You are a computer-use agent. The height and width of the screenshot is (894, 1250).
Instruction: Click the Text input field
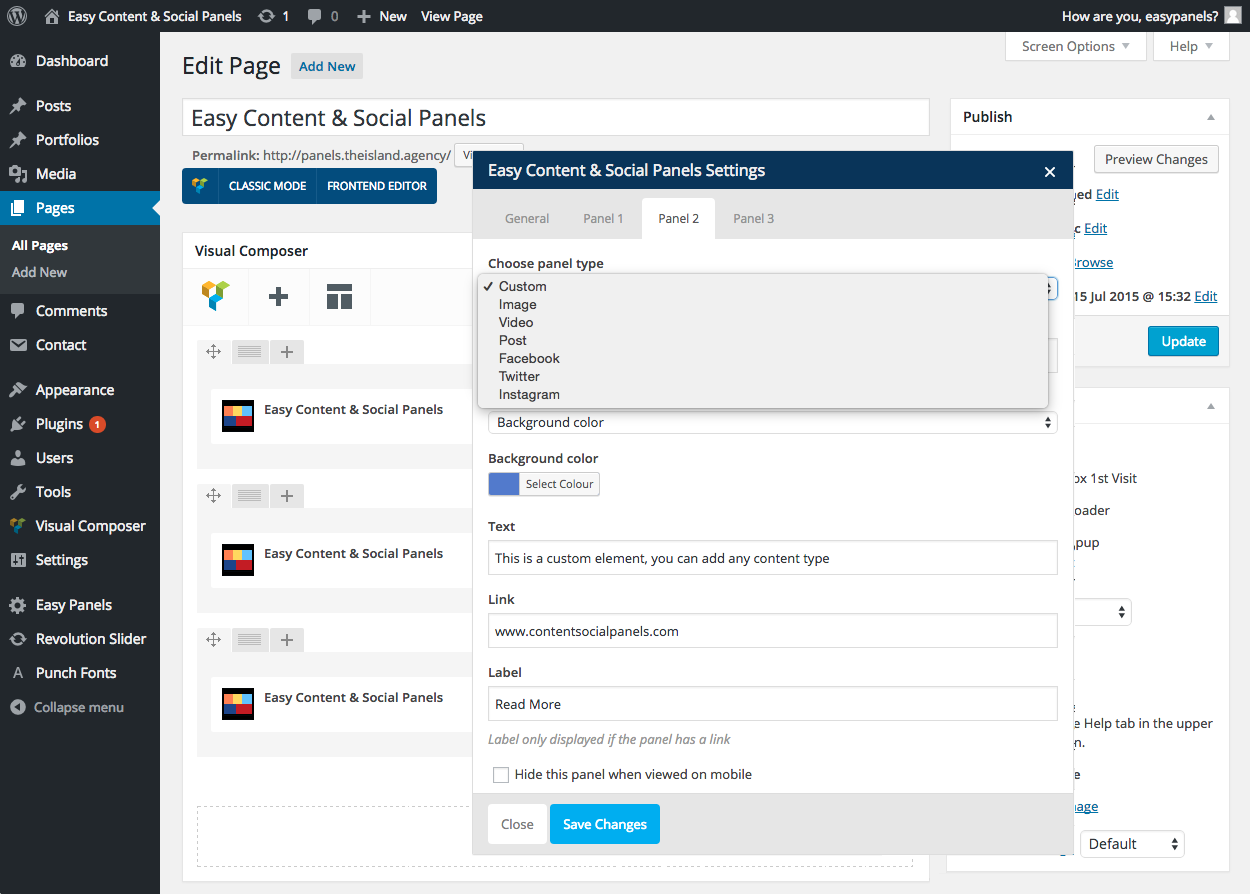[x=772, y=558]
